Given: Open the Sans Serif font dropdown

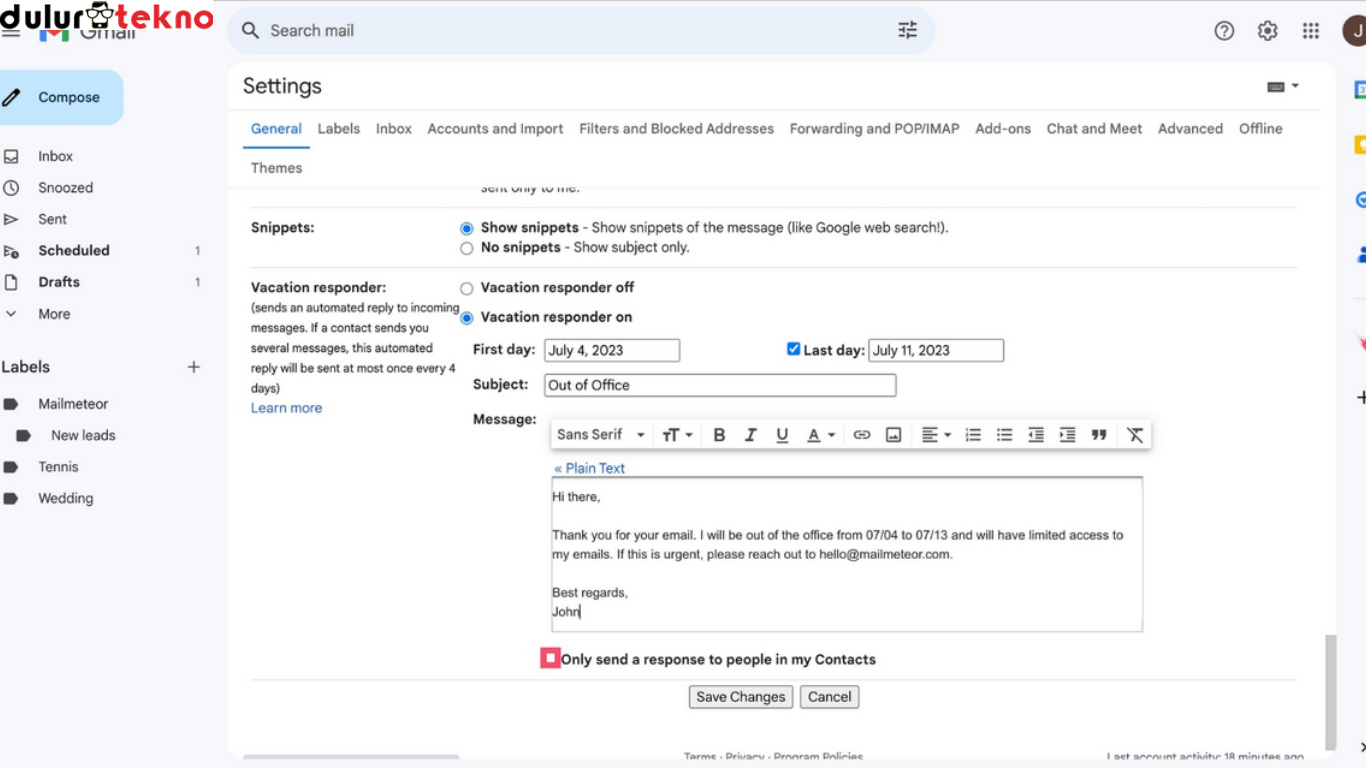Looking at the screenshot, I should coord(600,435).
